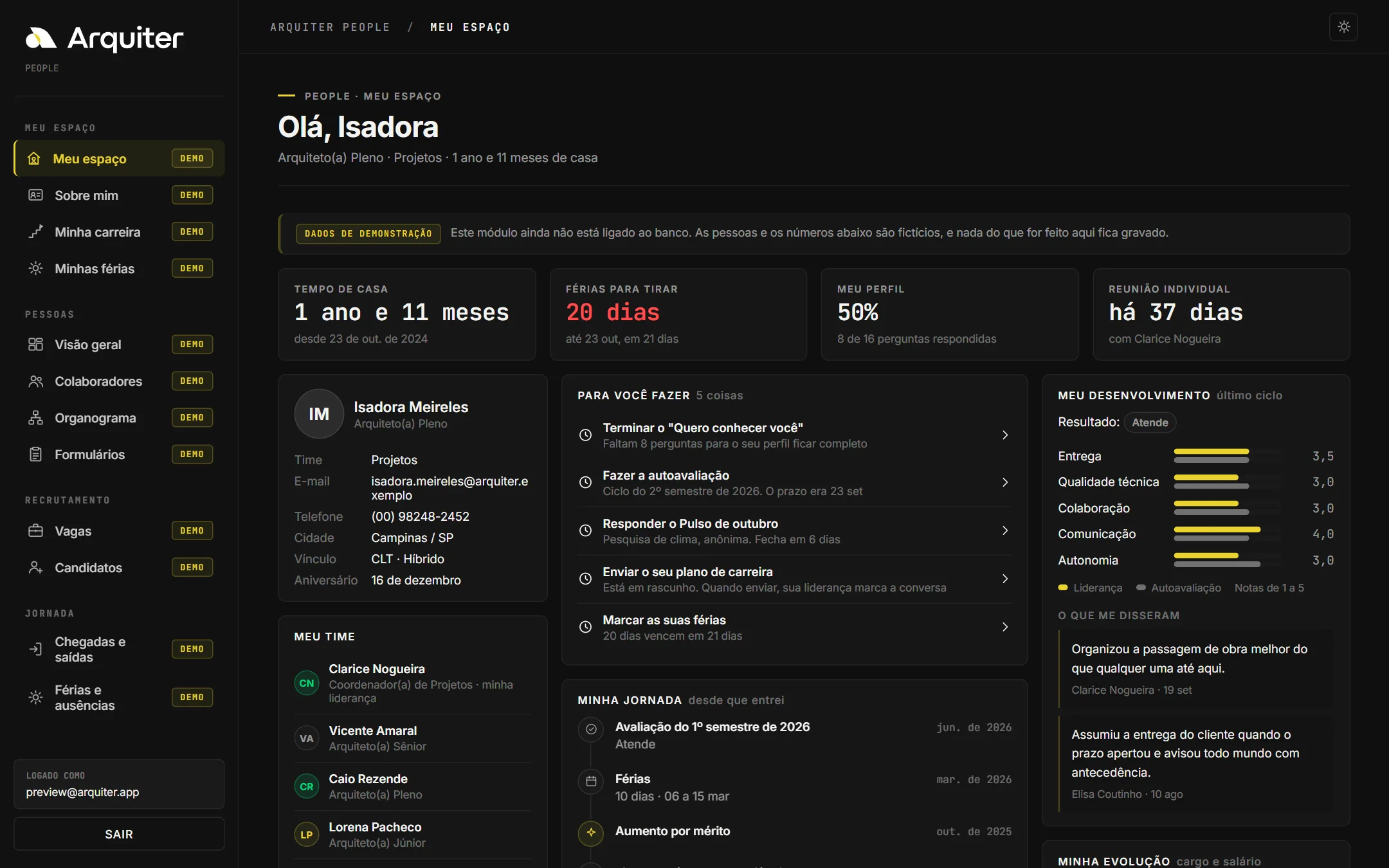Screen dimensions: 1389x868
Task: Click the CR avatar of Caio Rezende
Action: pyautogui.click(x=307, y=786)
